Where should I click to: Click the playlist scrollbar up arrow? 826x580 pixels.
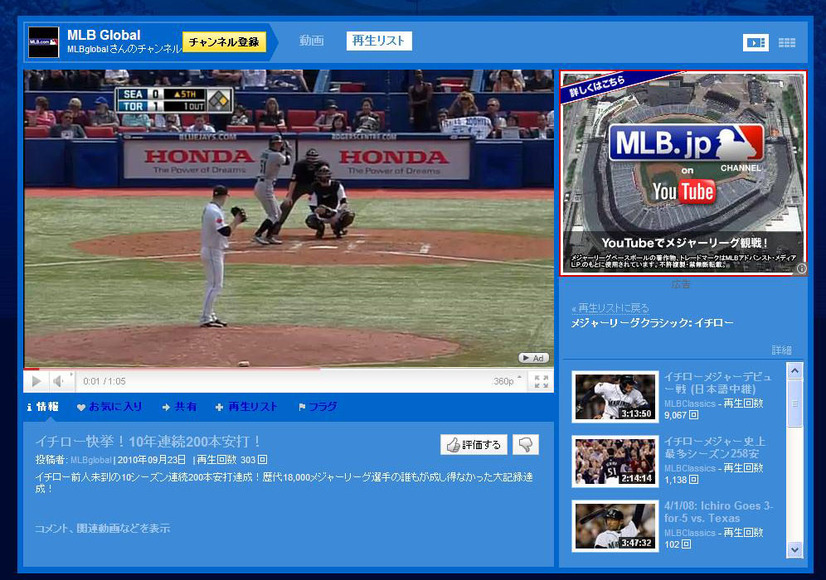[x=794, y=371]
